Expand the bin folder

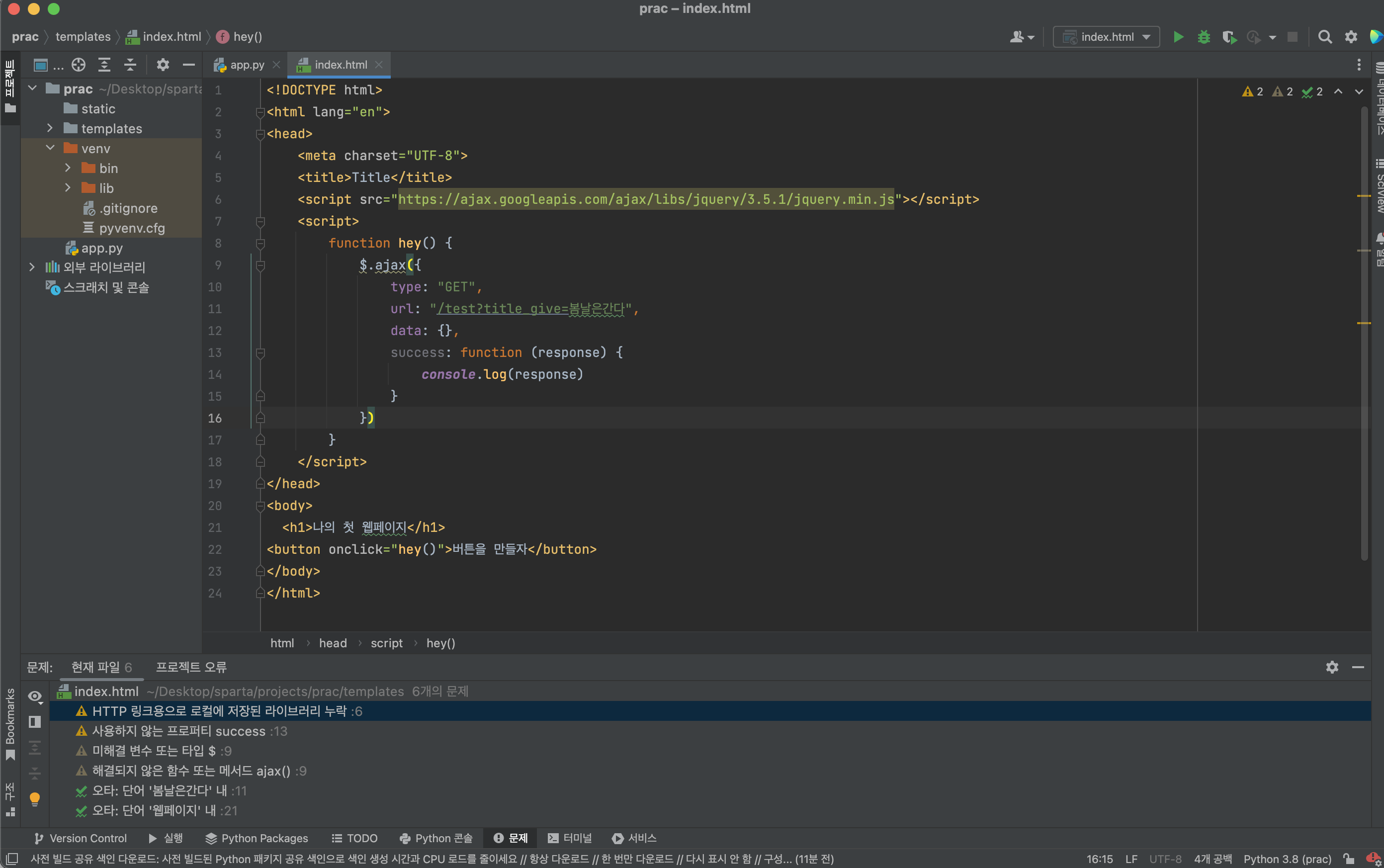68,168
